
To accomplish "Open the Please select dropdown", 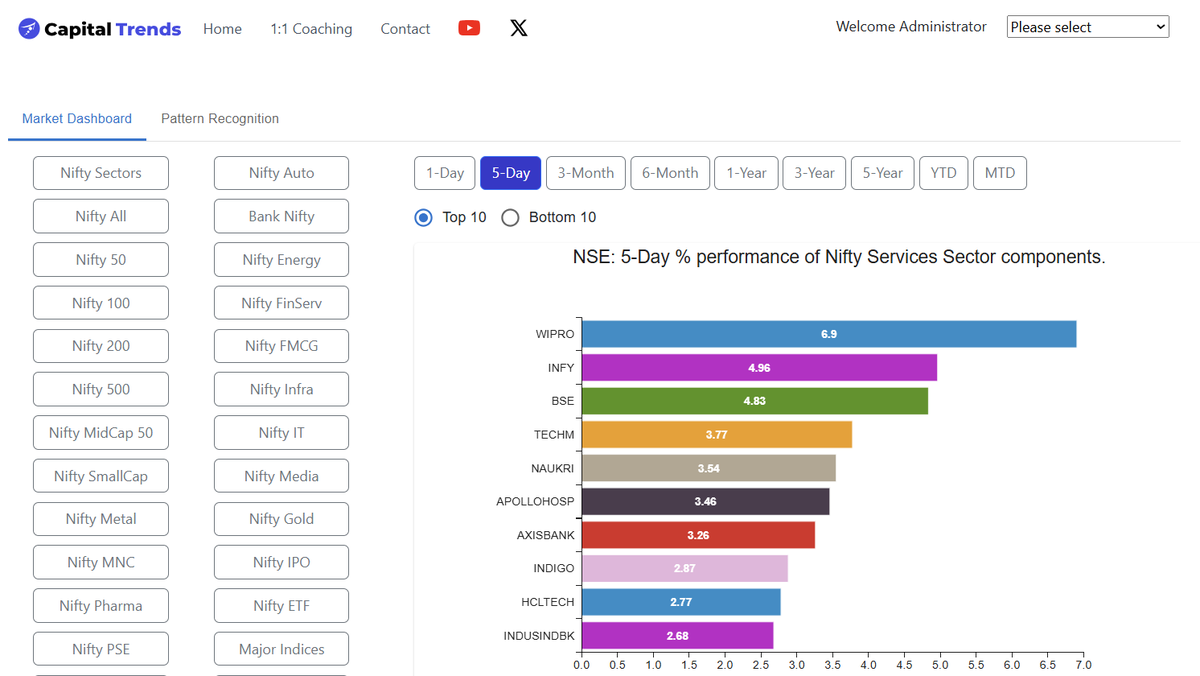I will pyautogui.click(x=1088, y=27).
